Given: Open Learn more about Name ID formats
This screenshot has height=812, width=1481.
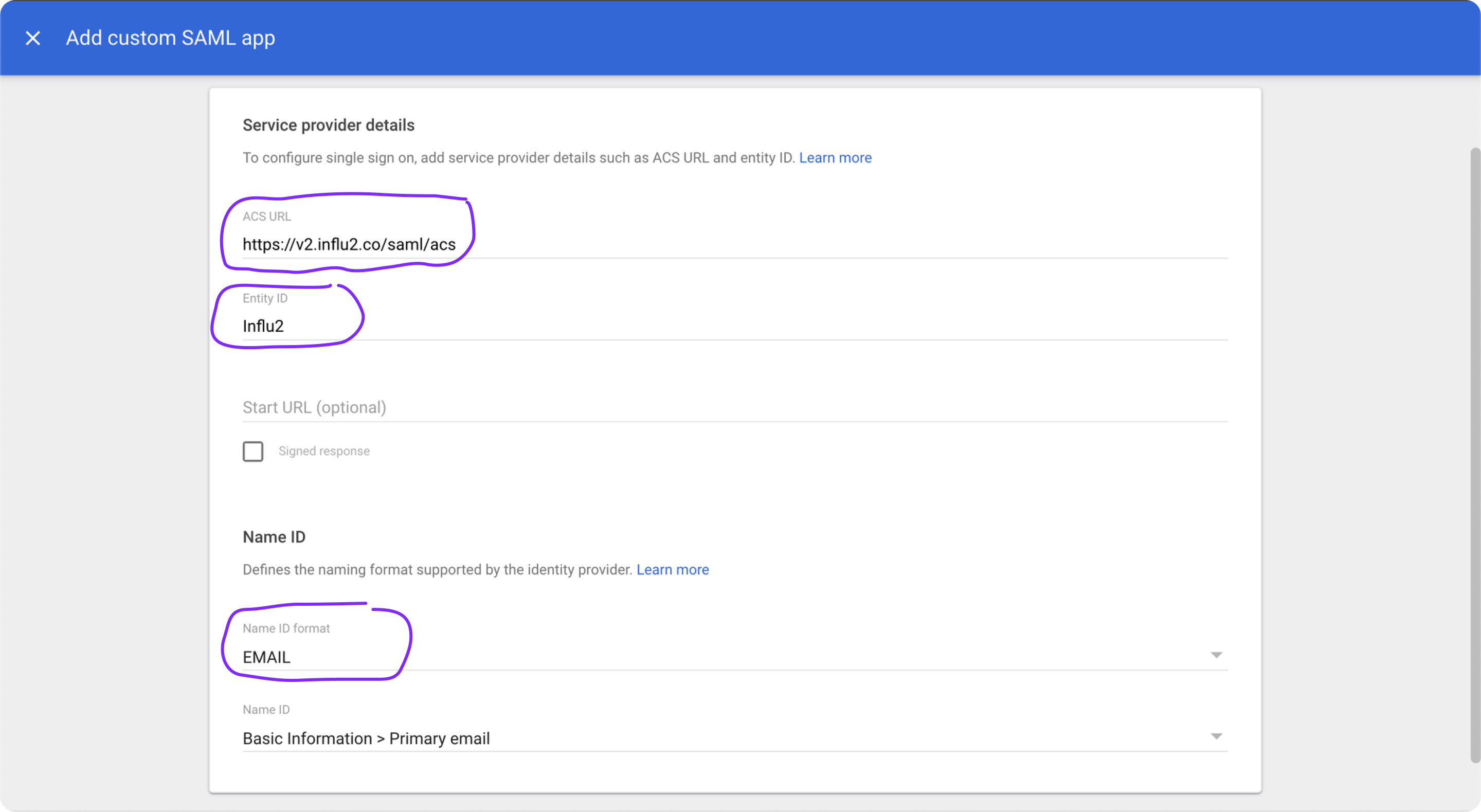Looking at the screenshot, I should pos(673,569).
